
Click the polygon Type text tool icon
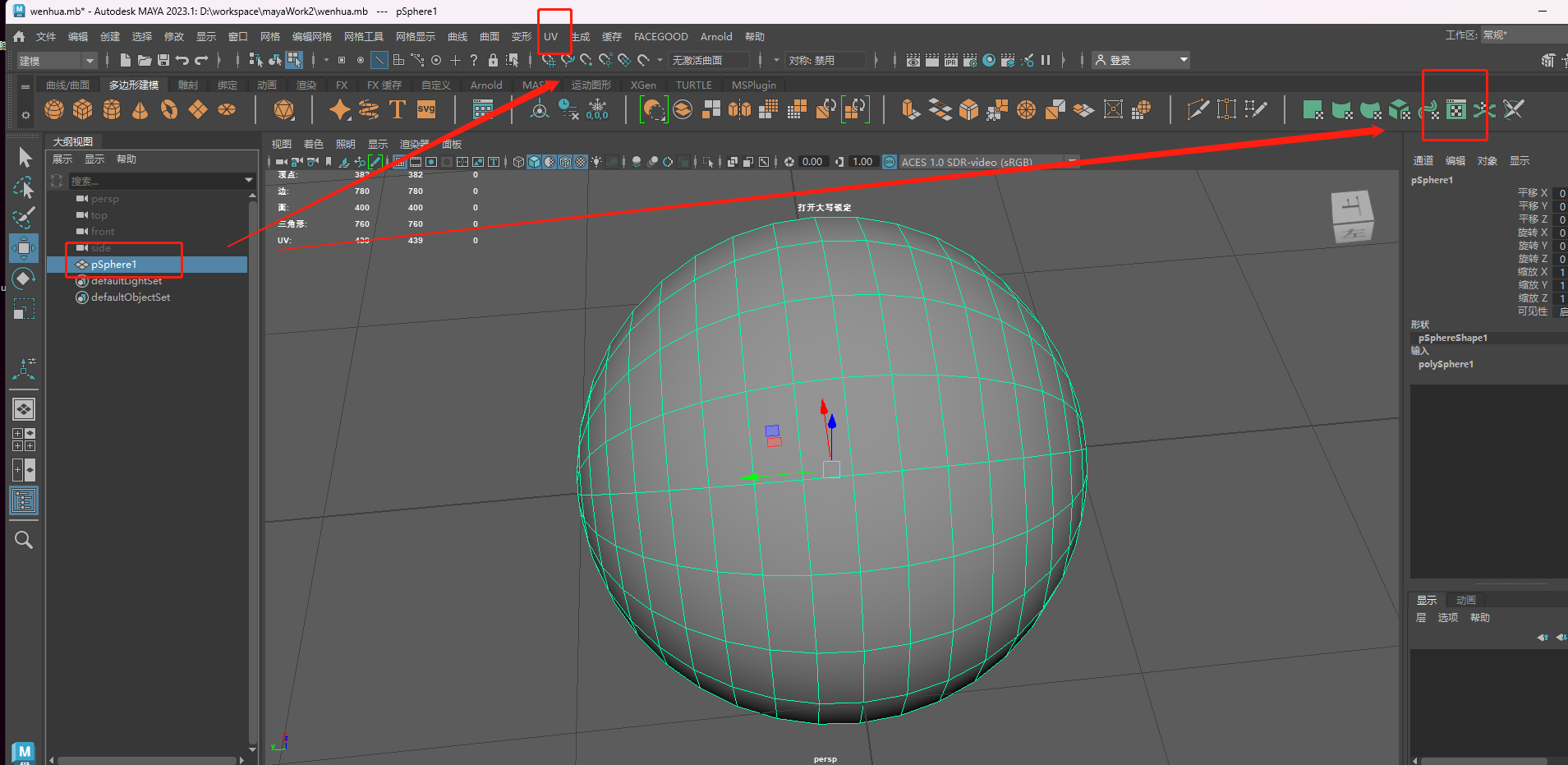(x=398, y=109)
